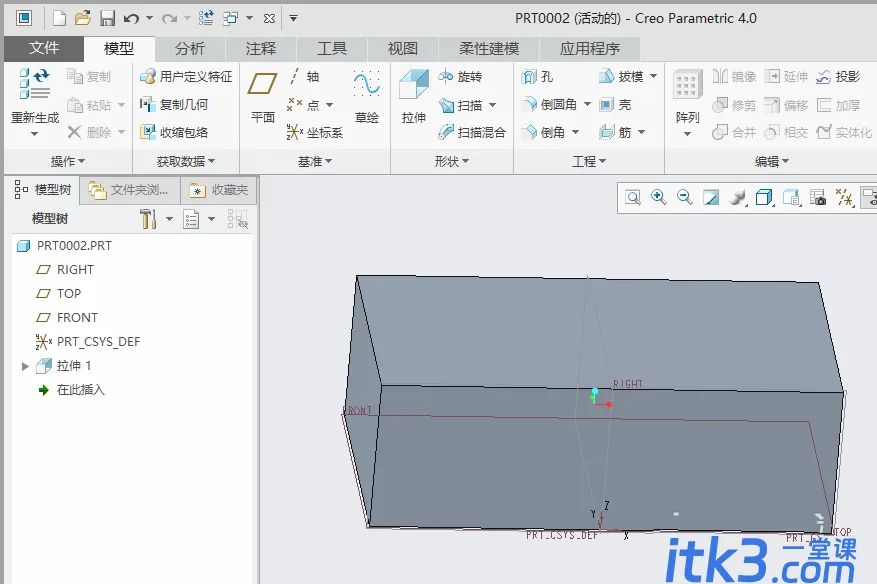
Task: Select PRT0002.PRT in model tree
Action: 65,246
